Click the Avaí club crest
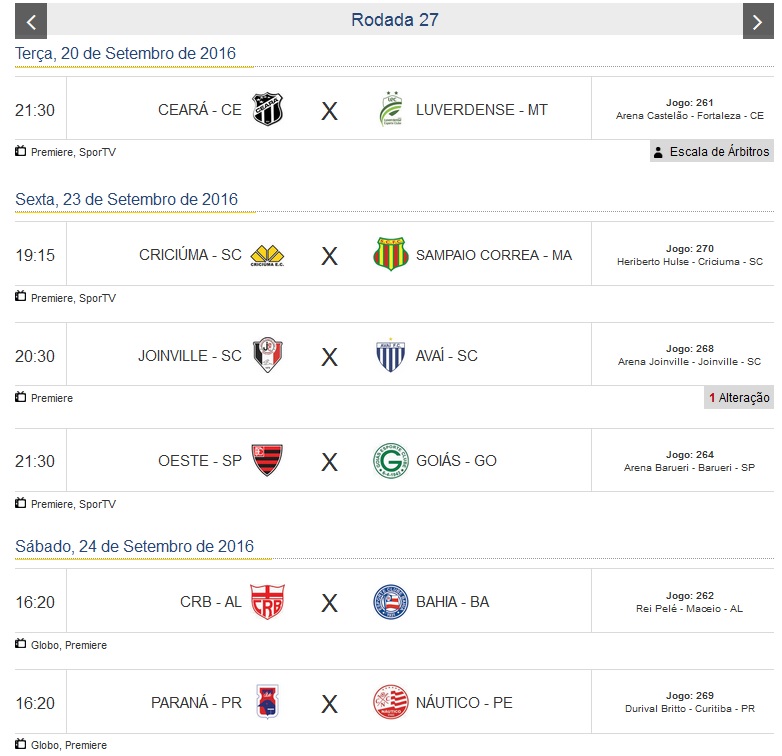The image size is (782, 756). (390, 355)
